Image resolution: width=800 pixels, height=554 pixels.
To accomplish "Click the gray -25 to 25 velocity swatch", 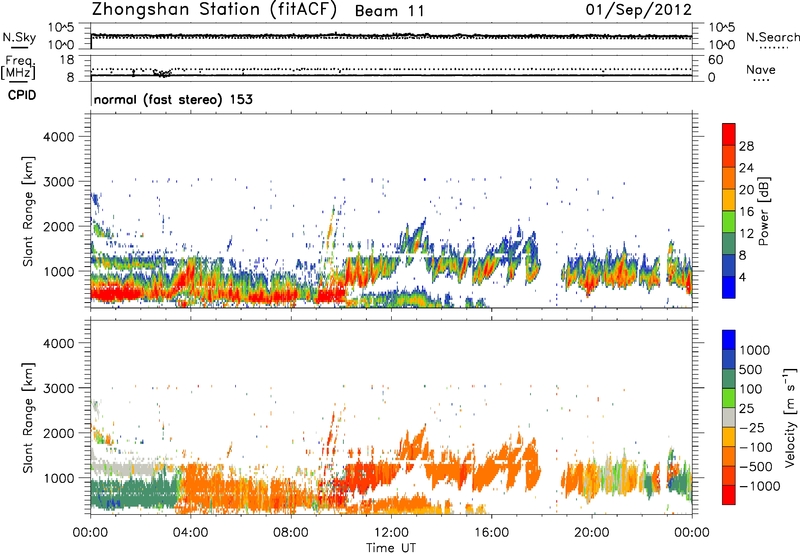I will pos(729,417).
